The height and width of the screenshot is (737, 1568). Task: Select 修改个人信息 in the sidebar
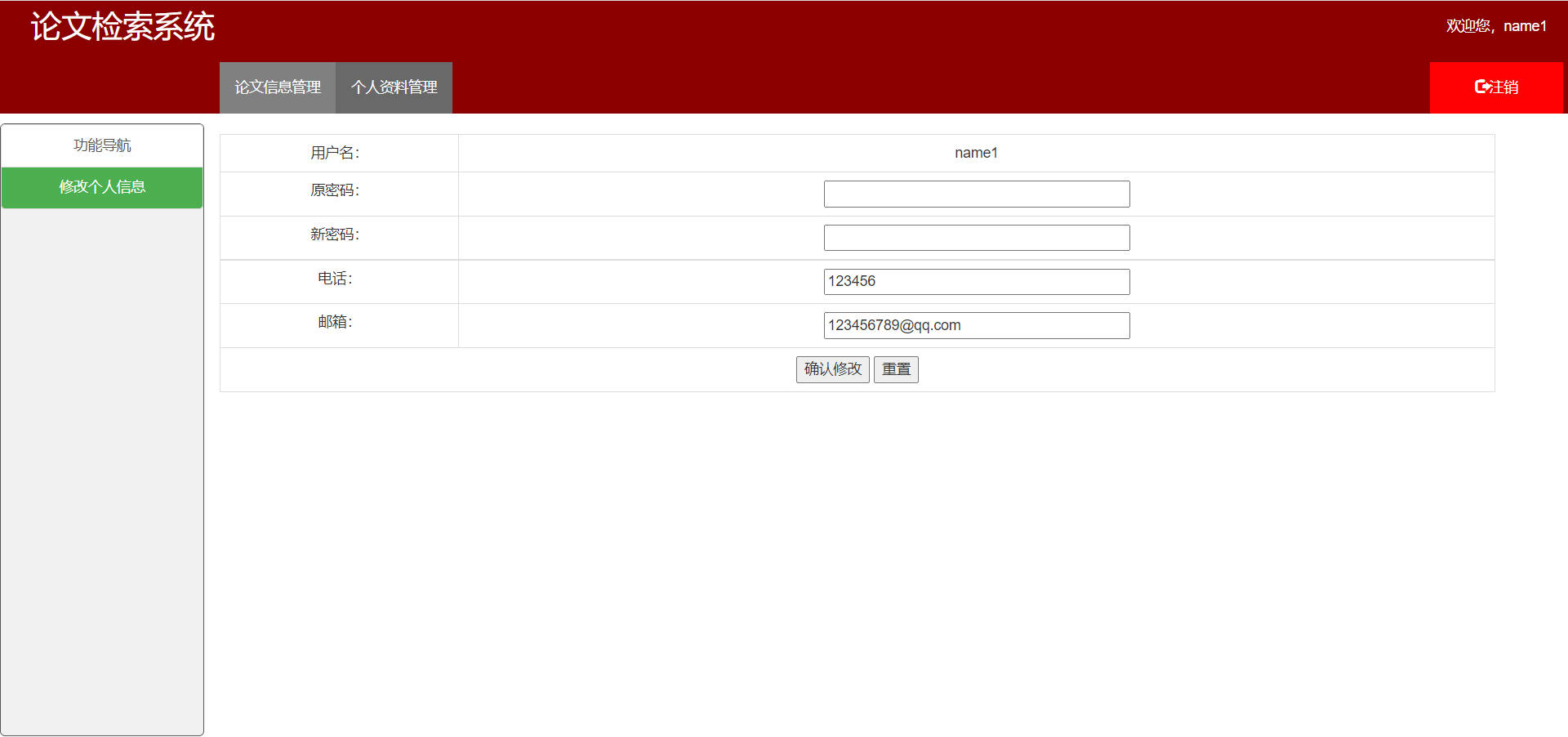click(102, 187)
